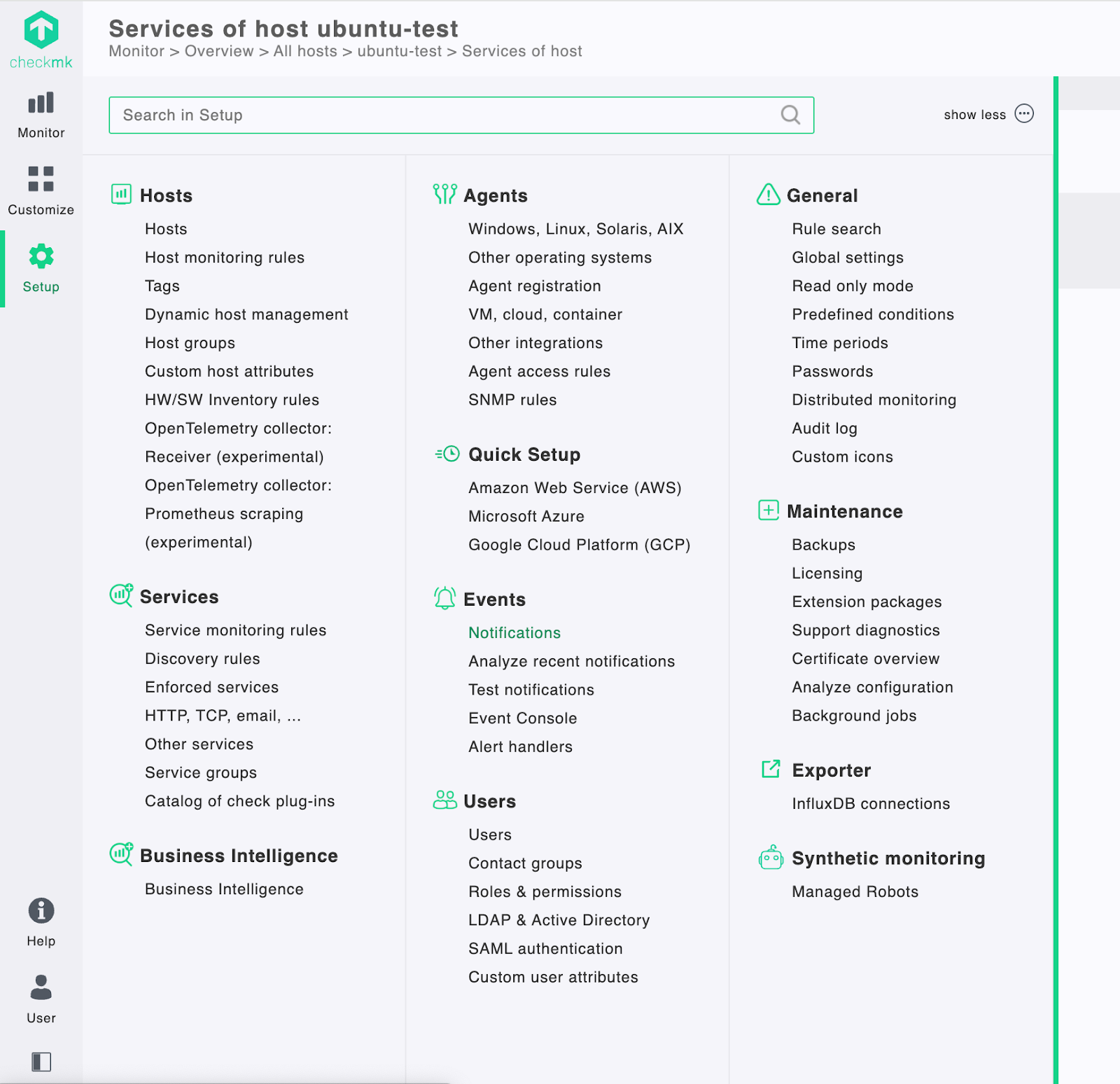The image size is (1120, 1084).
Task: Open the Customize grid icon
Action: pos(41,179)
